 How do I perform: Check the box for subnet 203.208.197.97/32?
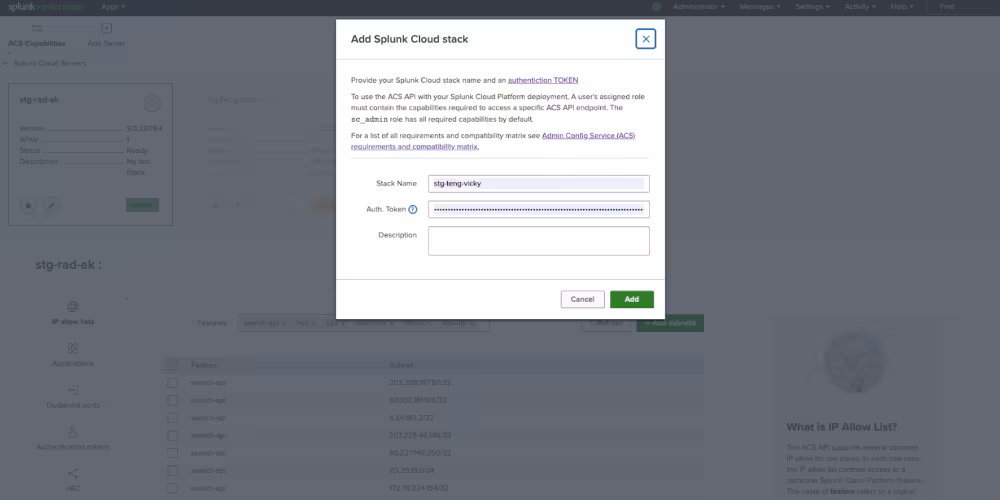(x=173, y=382)
